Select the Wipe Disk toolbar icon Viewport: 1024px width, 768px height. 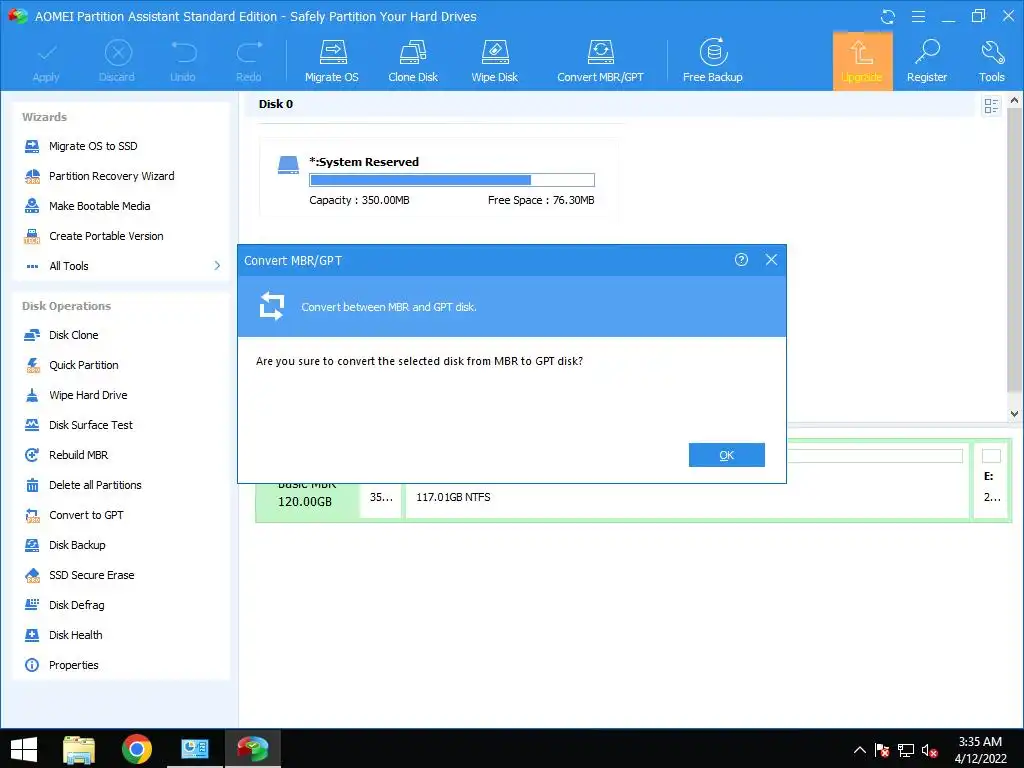point(494,61)
